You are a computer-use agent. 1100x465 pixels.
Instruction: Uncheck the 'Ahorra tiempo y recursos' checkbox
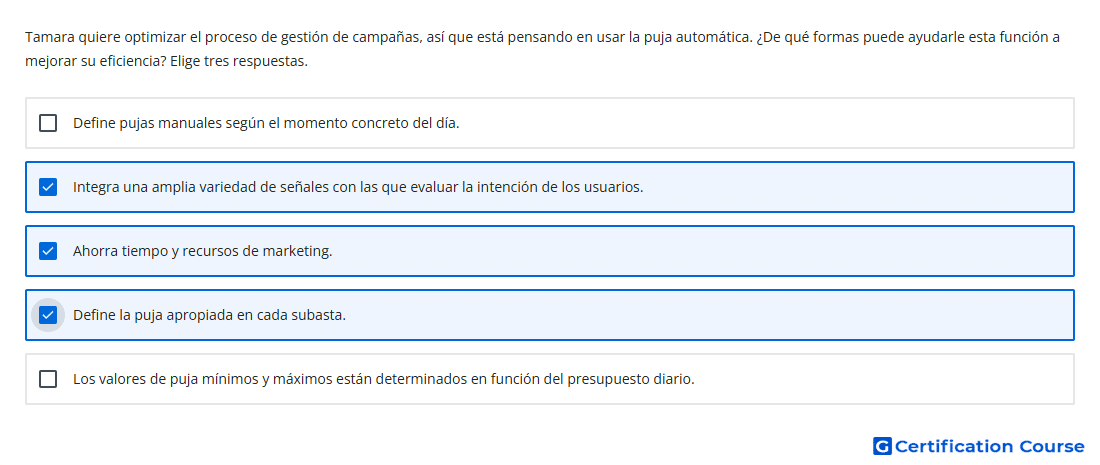click(48, 251)
